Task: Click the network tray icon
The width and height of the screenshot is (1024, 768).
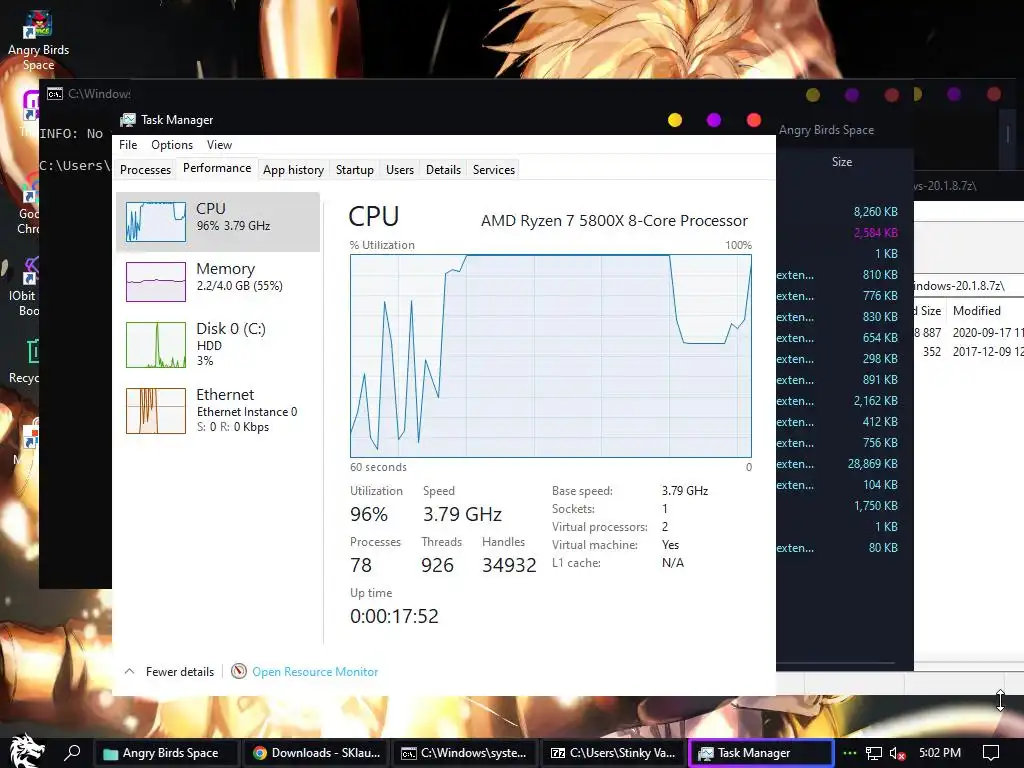Action: click(x=874, y=753)
